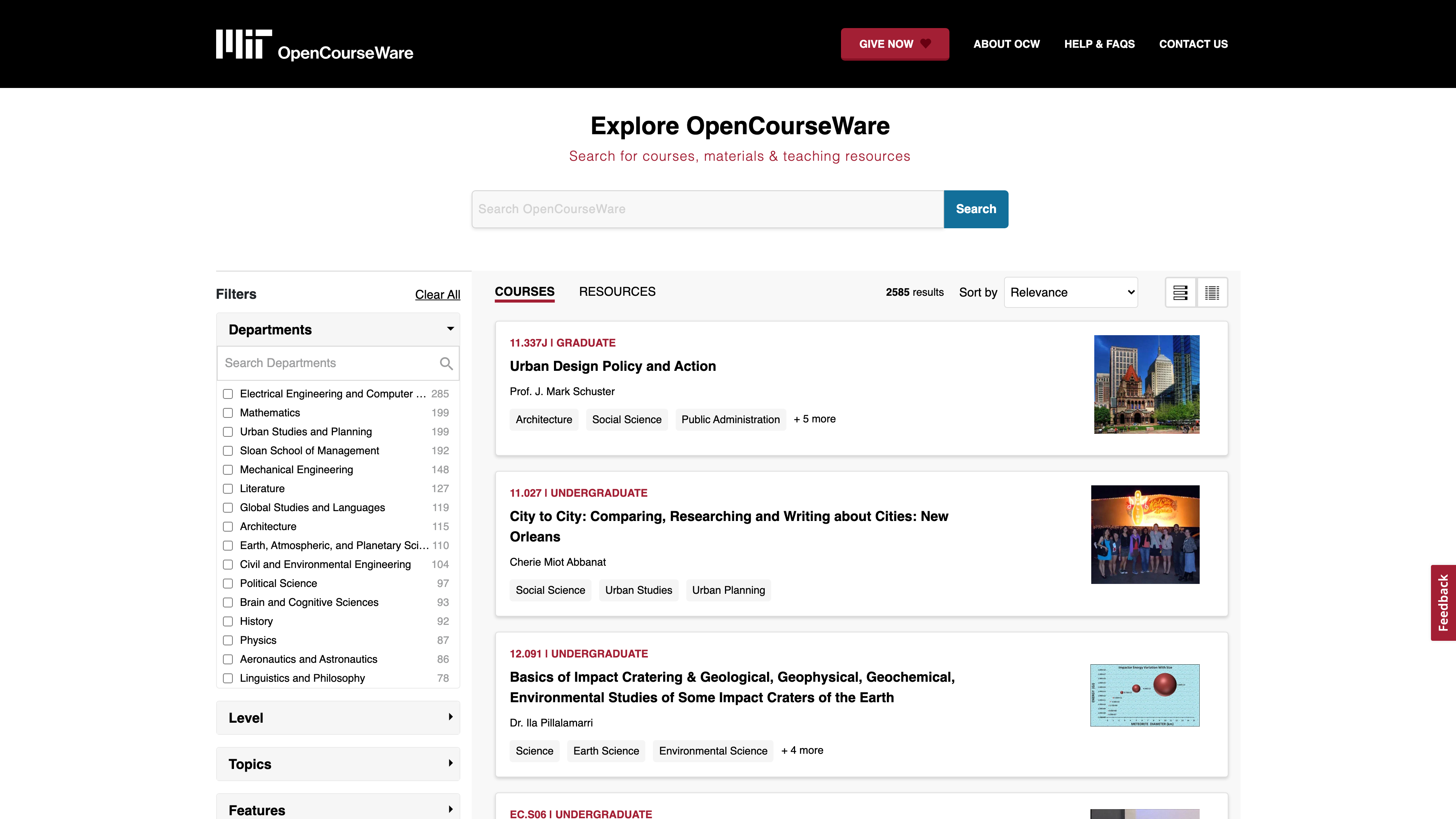The image size is (1456, 819).
Task: Show '+ 5 more' topics on Urban Design
Action: click(x=814, y=419)
